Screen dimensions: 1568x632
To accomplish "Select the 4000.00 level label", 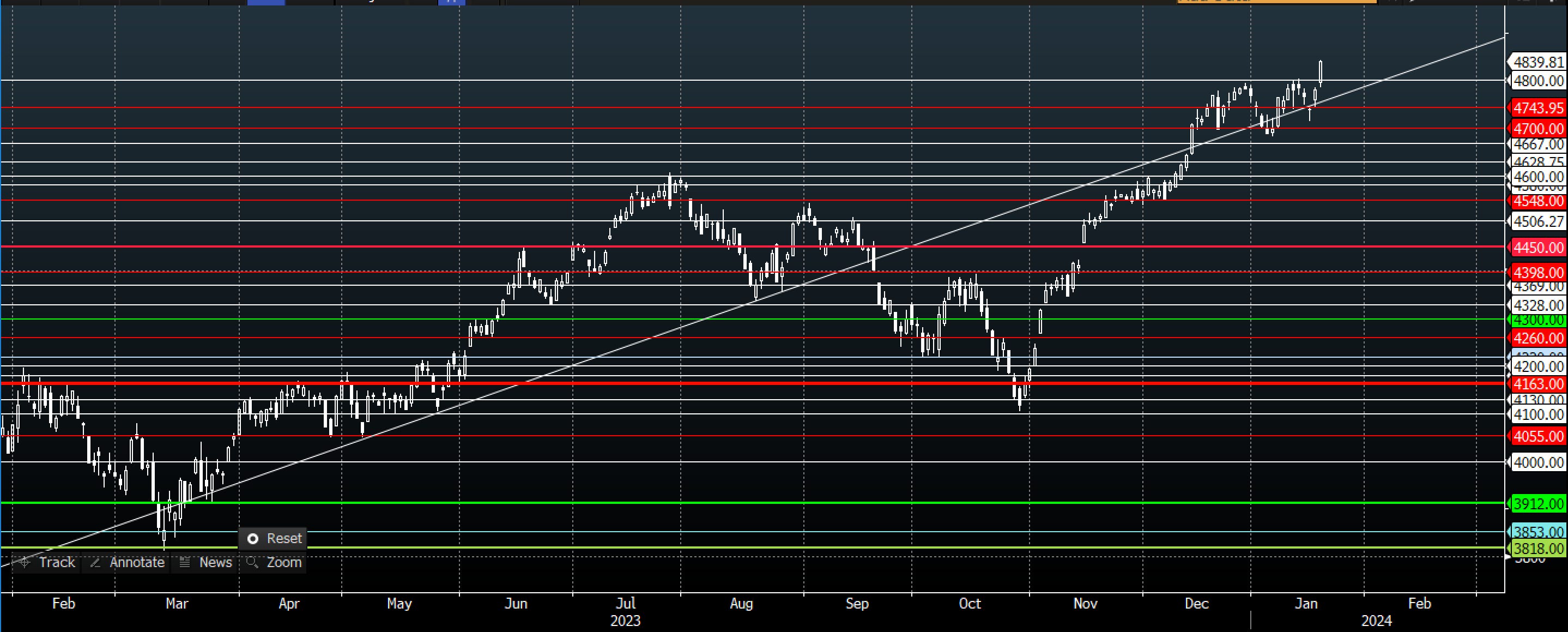I will point(1537,462).
